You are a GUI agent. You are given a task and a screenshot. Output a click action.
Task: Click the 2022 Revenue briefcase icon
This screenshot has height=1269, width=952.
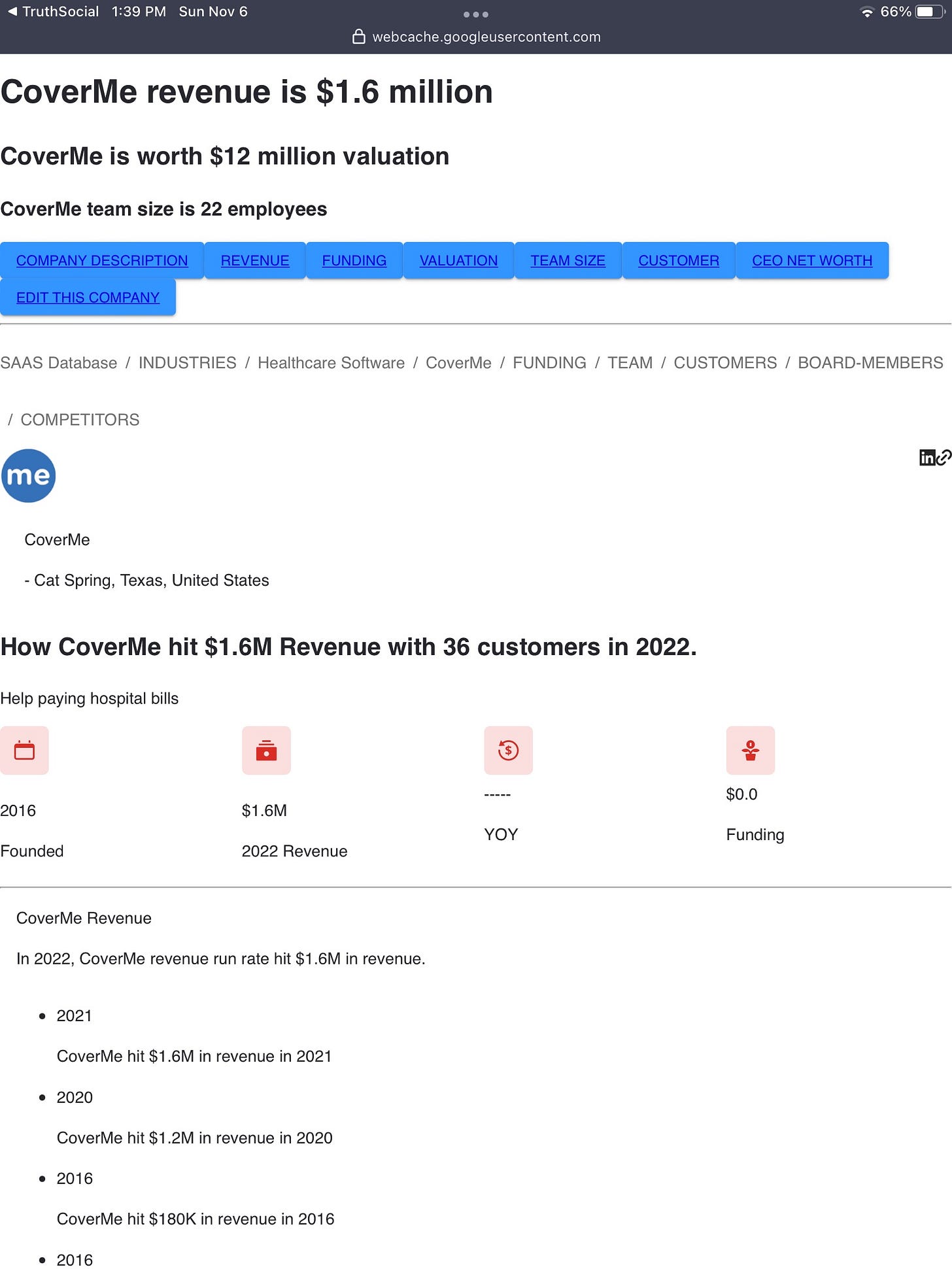pyautogui.click(x=266, y=751)
